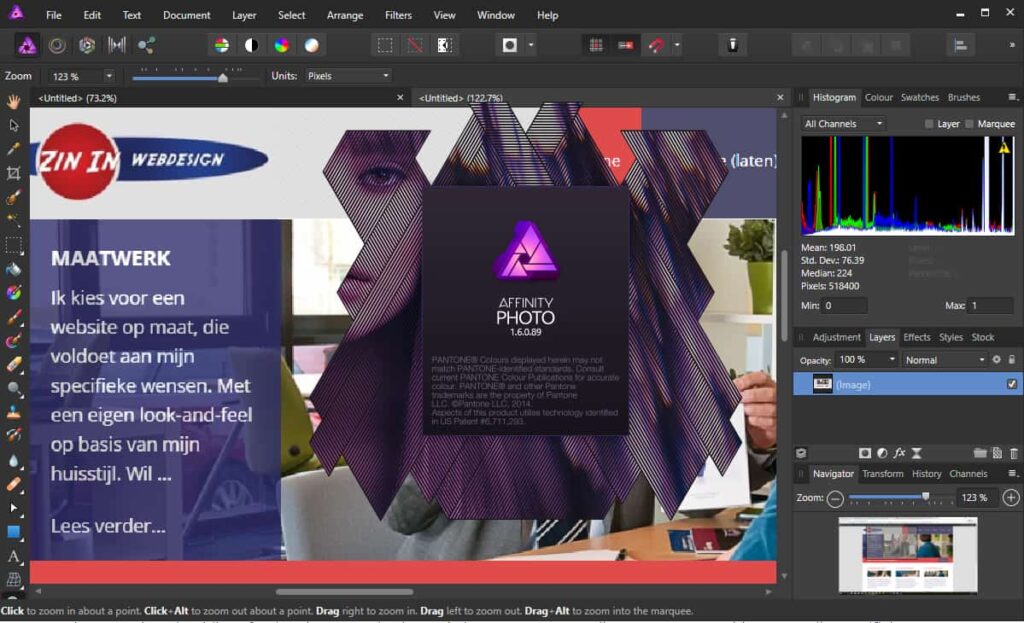Screen dimensions: 1024x623
Task: Toggle visibility checkbox of (Image) layer
Action: pyautogui.click(x=1012, y=384)
